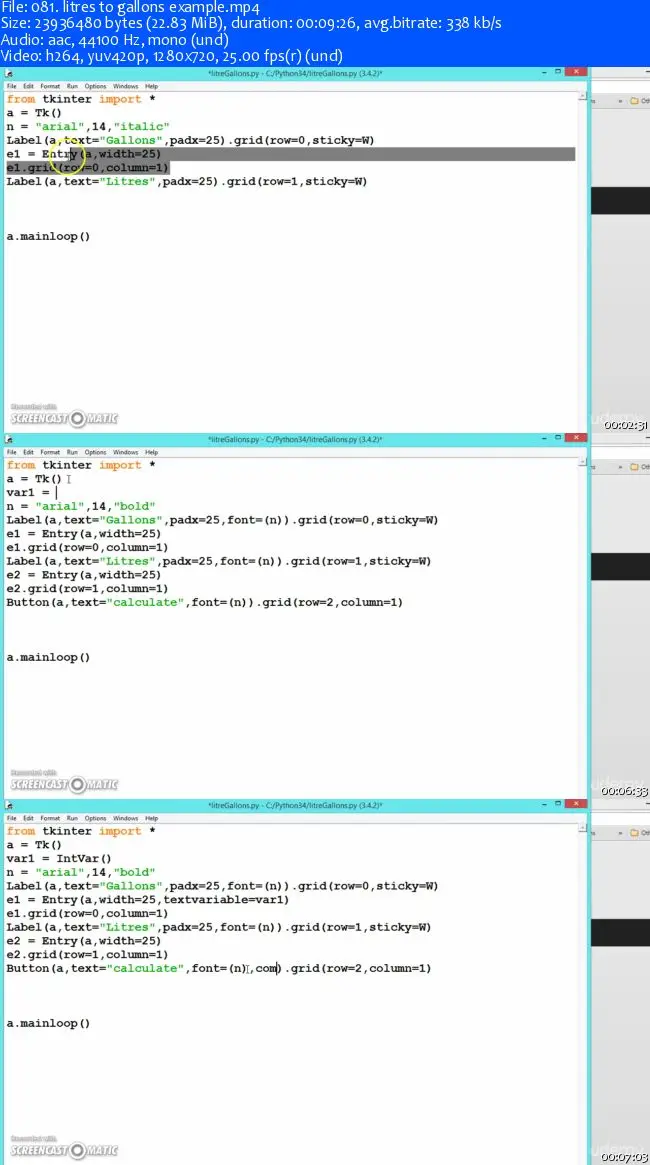Image resolution: width=650 pixels, height=1165 pixels.
Task: Click the scrollbar up arrow in the 00:07:03 frame editor
Action: point(580,828)
